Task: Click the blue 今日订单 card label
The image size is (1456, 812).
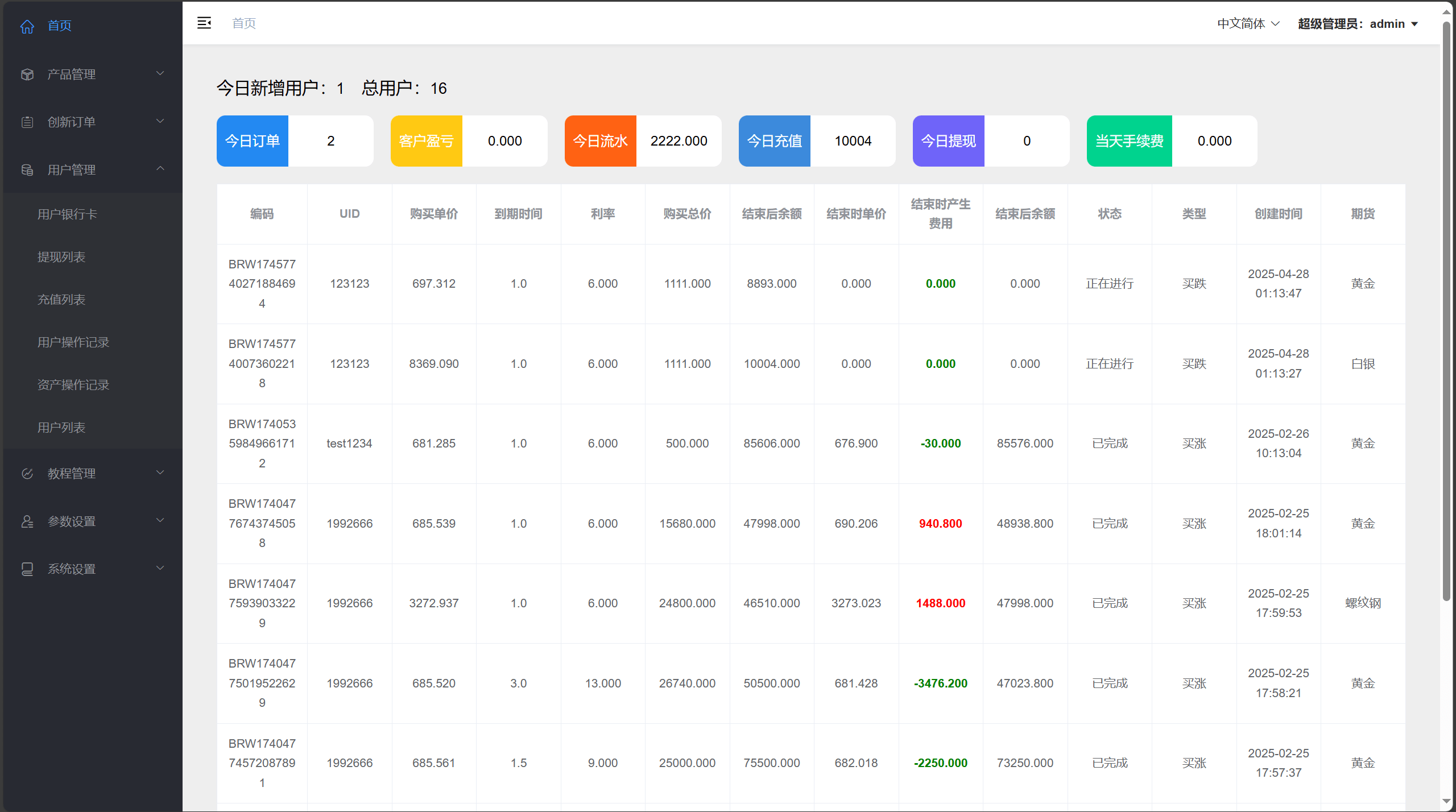Action: 253,141
